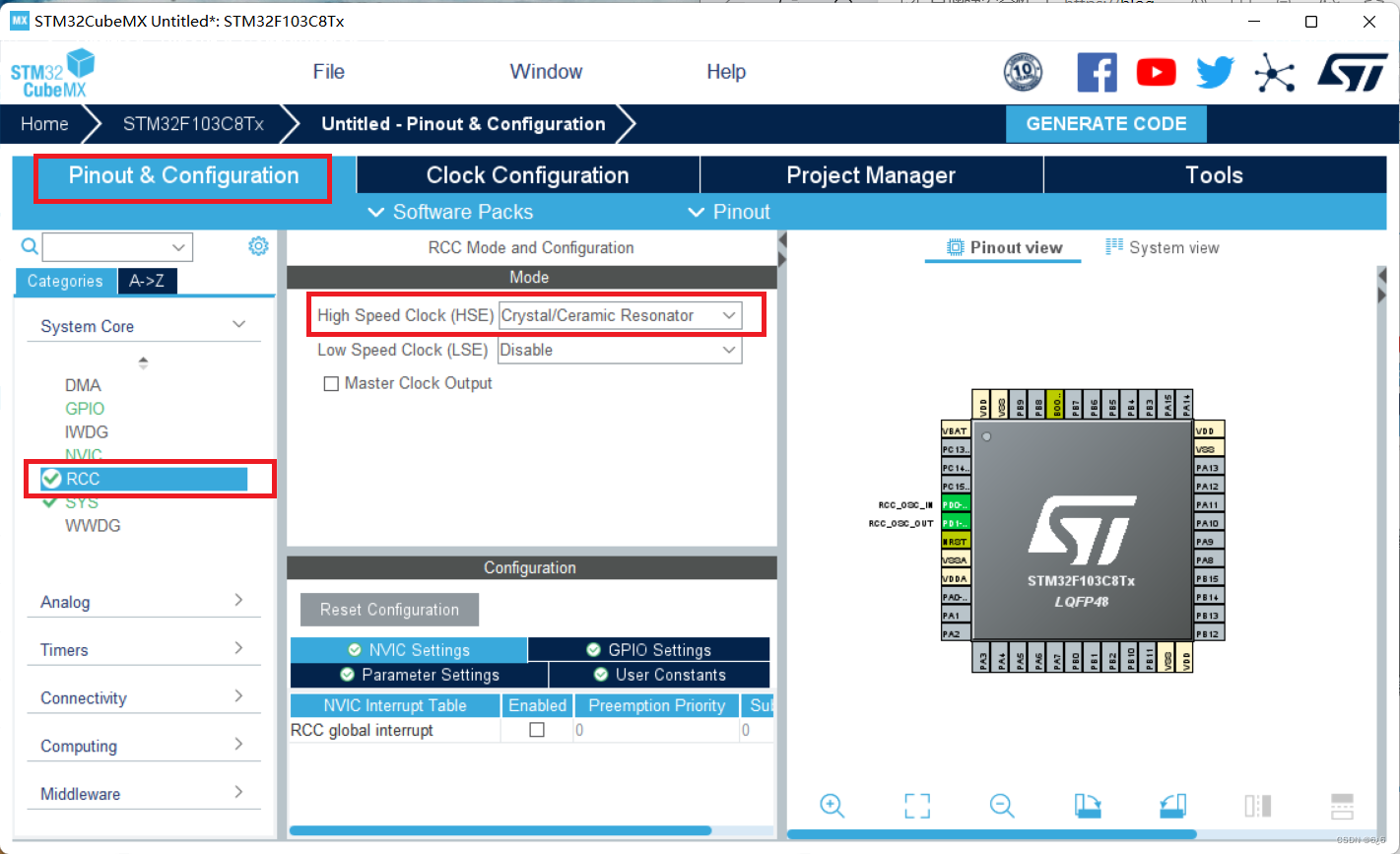Select the PD1 RCC_OSC_OUT pin on chip
This screenshot has height=854, width=1400.
[956, 523]
